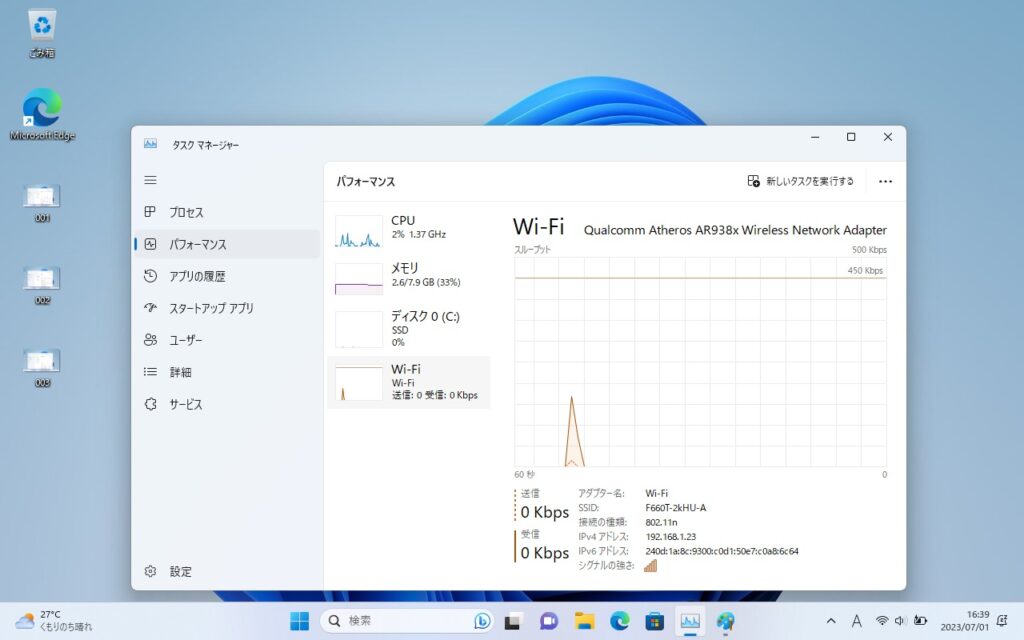
Task: Expand the system tray hidden icons chevron
Action: [831, 621]
